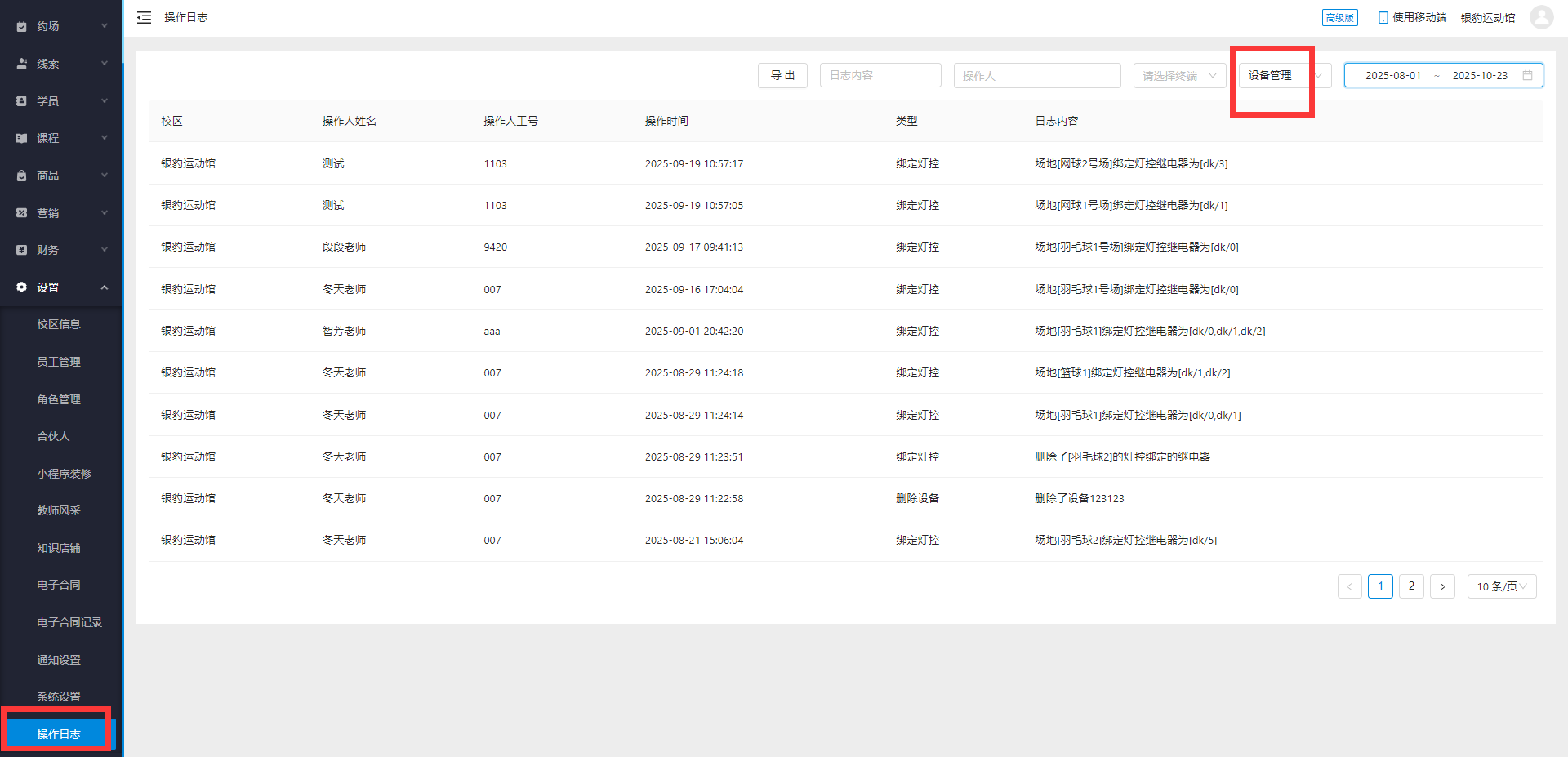Open the 请选择终端 dropdown
Viewport: 1568px width, 757px height.
1178,76
